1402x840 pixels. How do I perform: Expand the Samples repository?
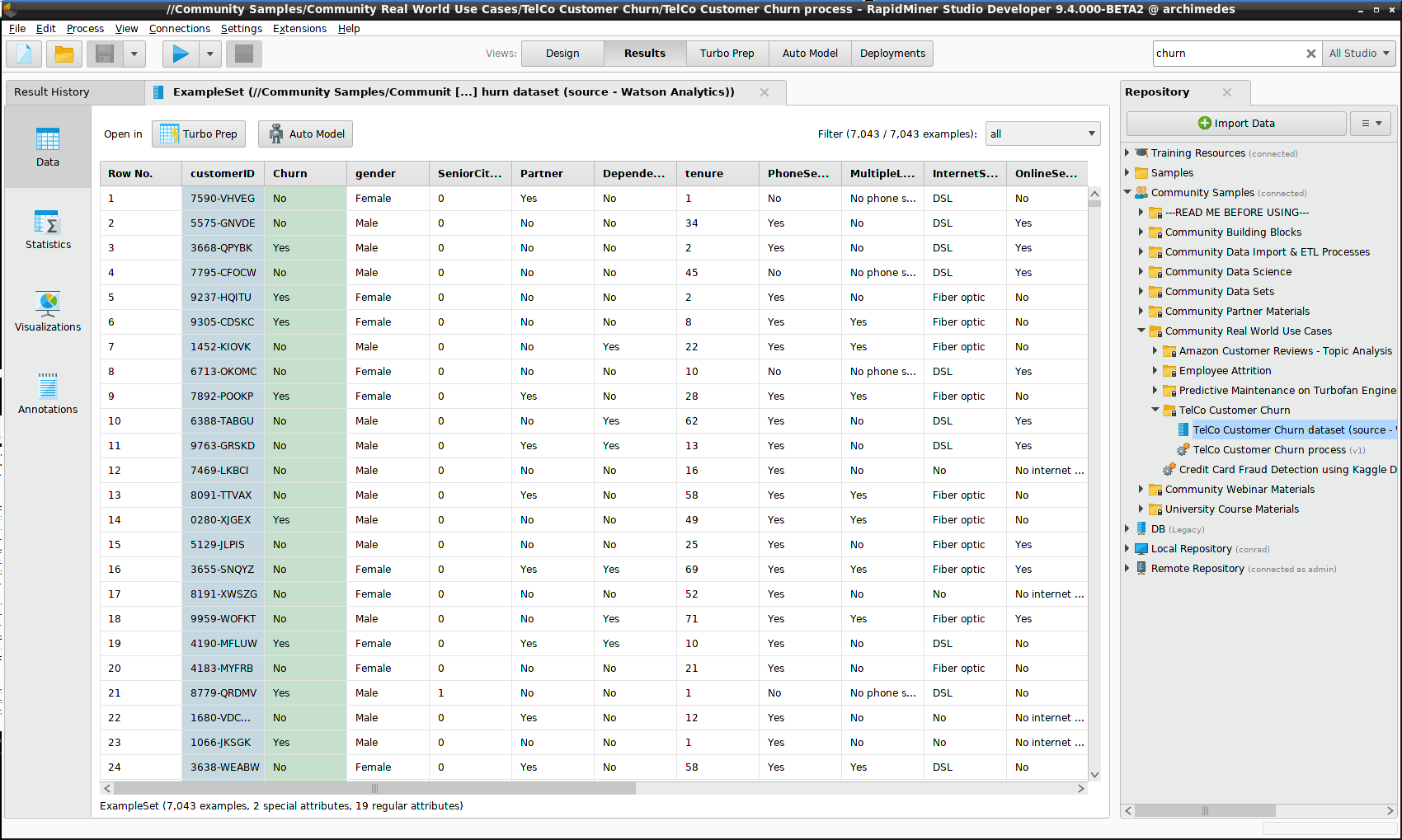1127,172
